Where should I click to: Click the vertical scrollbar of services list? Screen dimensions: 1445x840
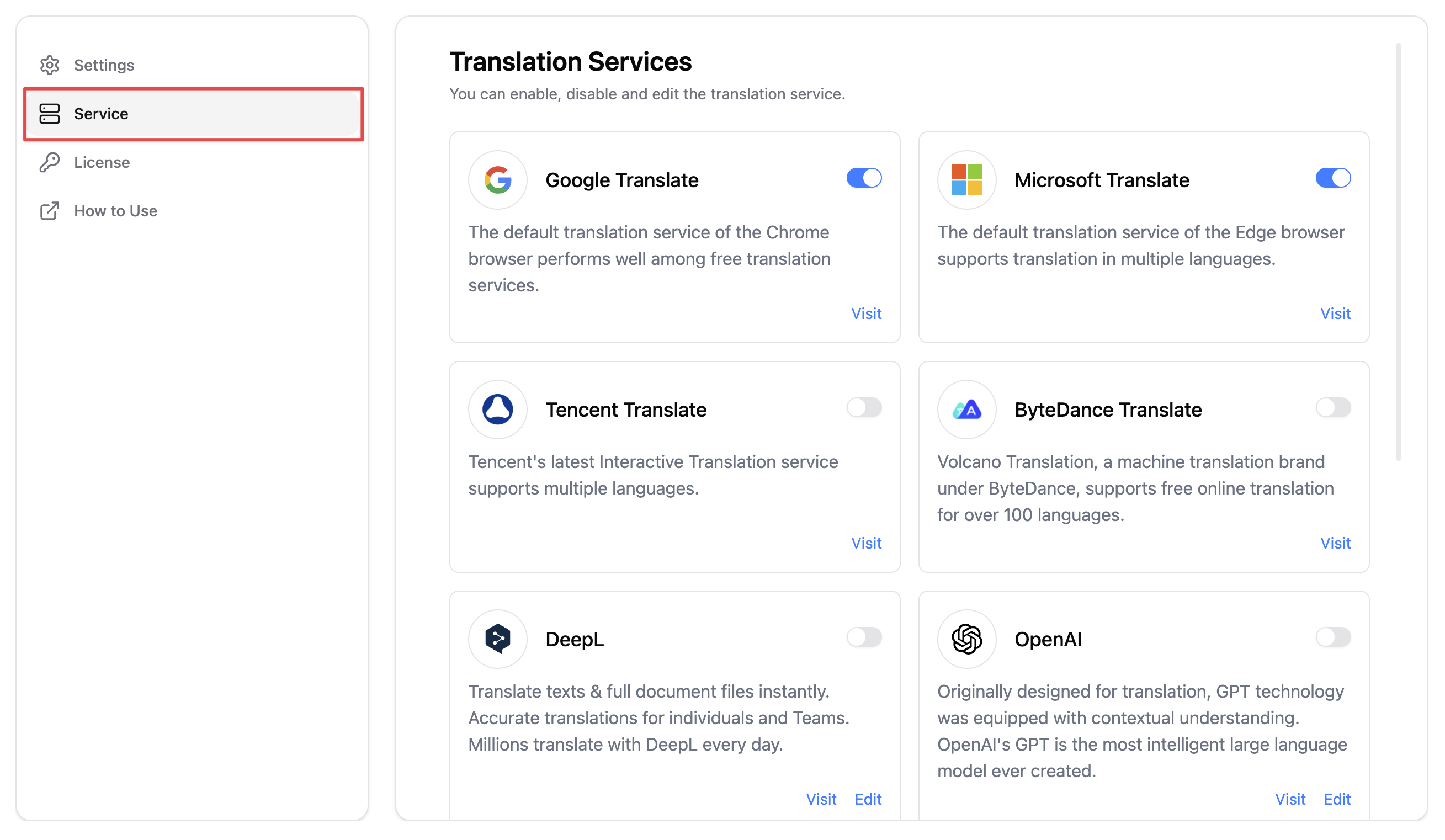click(1399, 251)
